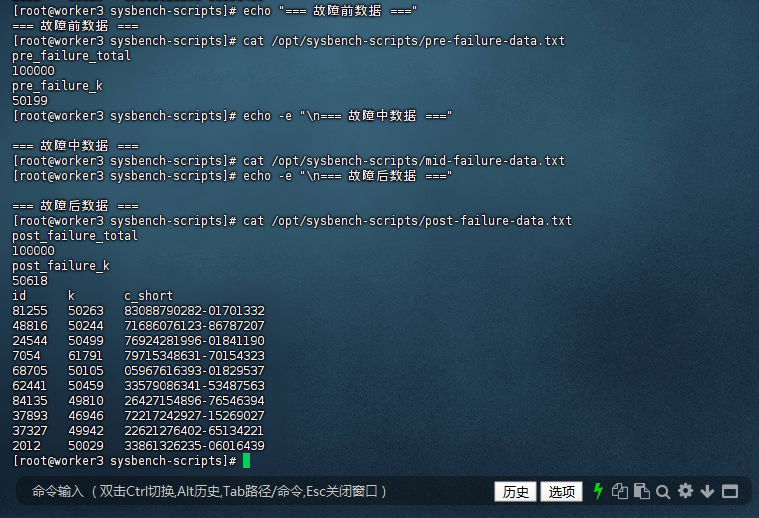The image size is (759, 518).
Task: Click k value 50499
Action: coord(86,341)
